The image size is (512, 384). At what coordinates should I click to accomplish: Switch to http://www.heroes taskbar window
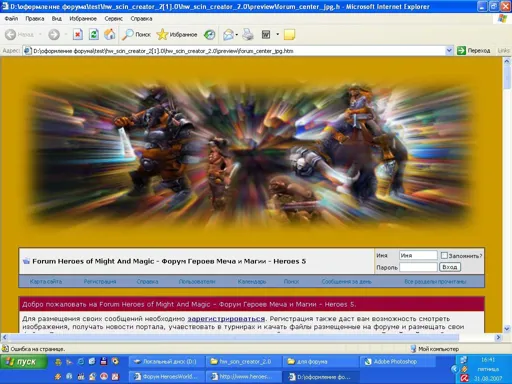click(x=243, y=377)
